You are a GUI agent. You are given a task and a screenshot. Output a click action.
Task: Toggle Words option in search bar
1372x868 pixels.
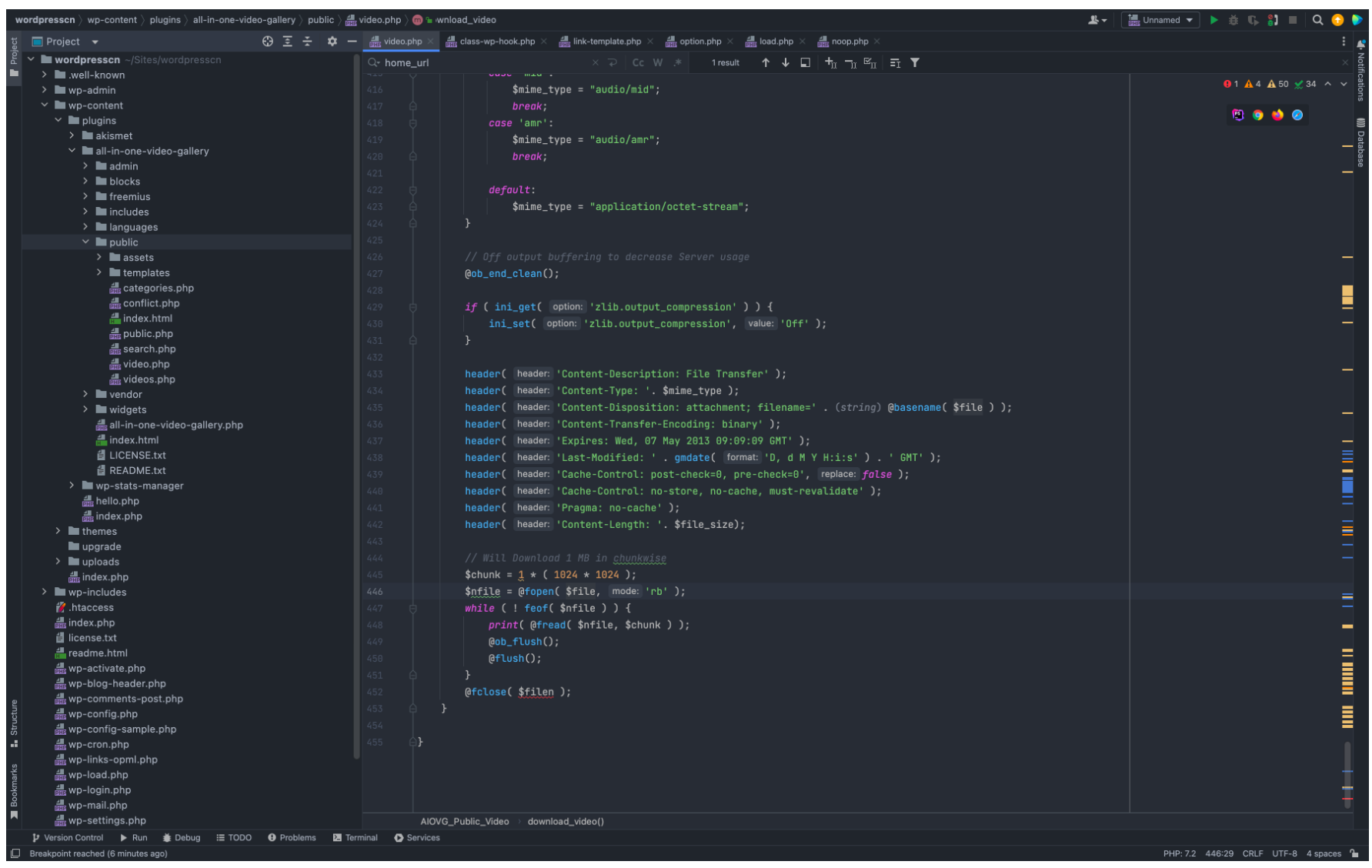click(x=658, y=63)
